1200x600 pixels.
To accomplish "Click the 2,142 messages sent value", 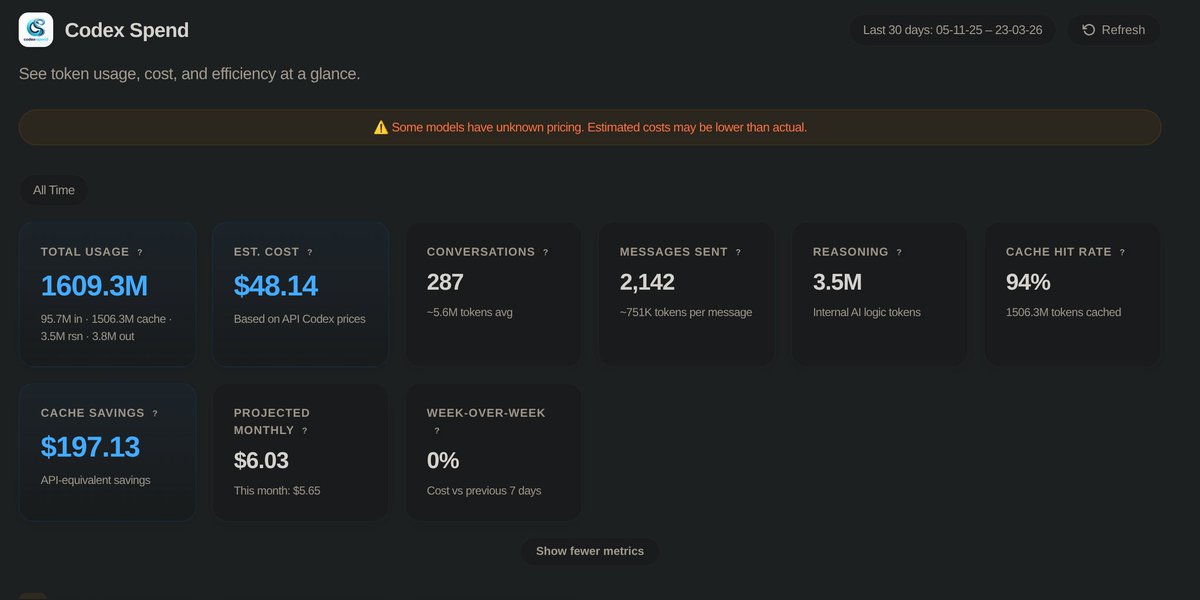I will coord(647,283).
